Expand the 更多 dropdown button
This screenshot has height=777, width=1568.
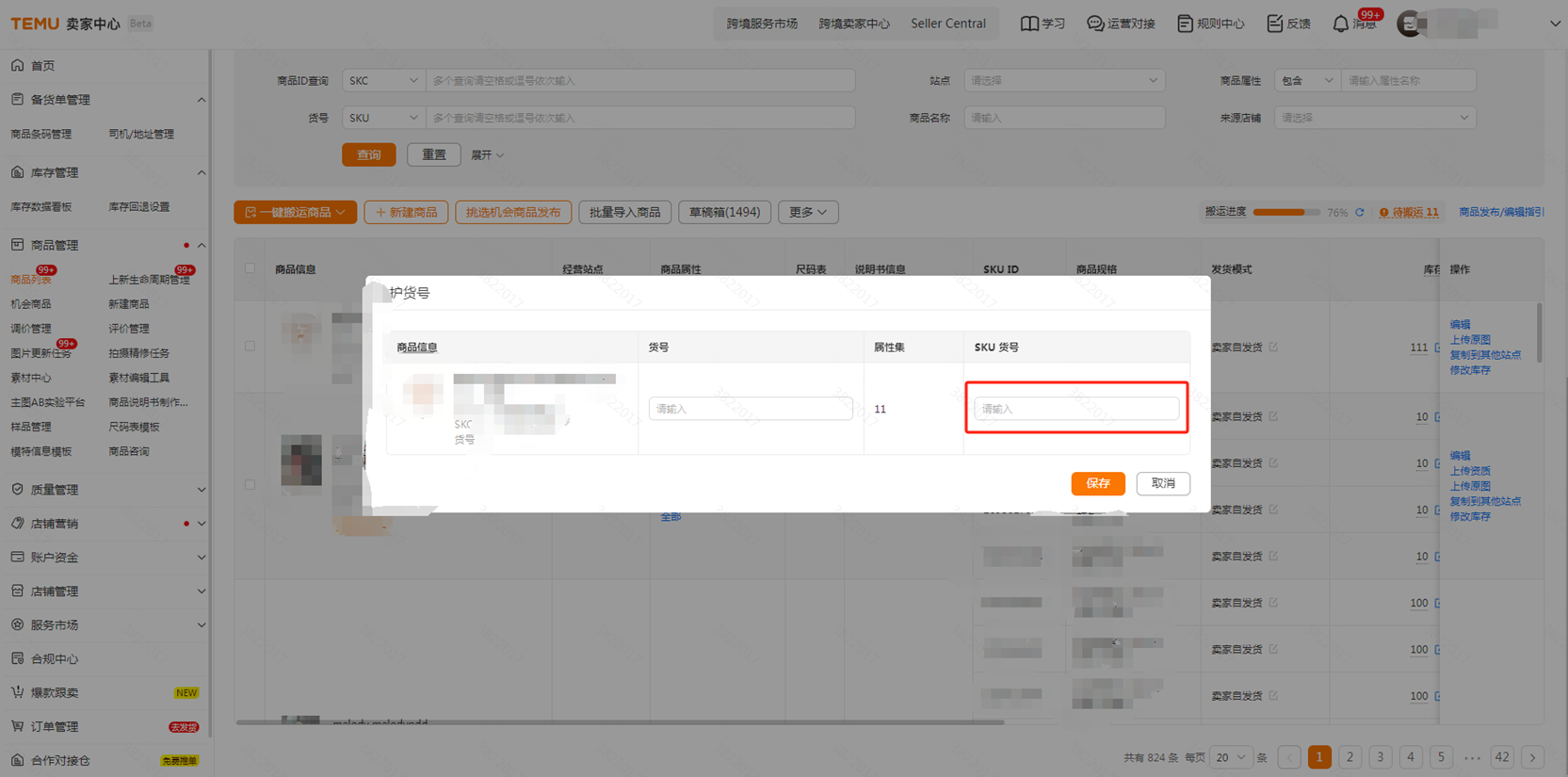(x=807, y=213)
